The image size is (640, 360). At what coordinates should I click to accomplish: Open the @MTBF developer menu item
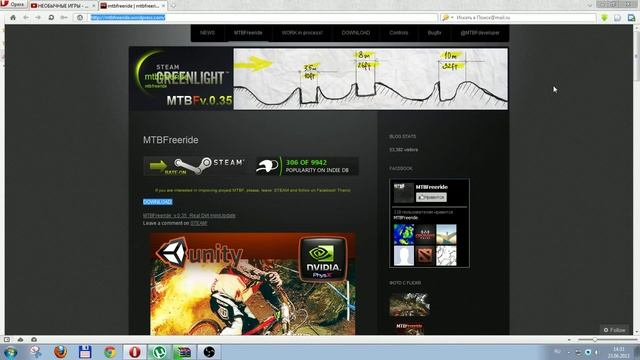pos(480,33)
